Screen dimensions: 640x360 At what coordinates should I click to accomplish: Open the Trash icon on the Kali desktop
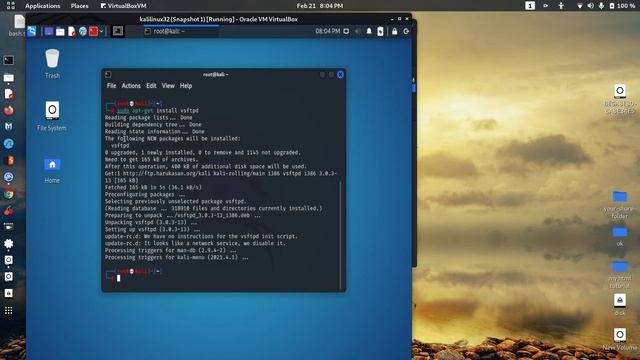tap(52, 64)
